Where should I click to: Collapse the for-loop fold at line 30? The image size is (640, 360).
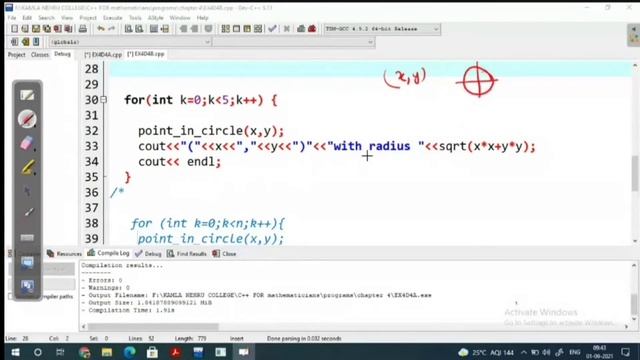[x=104, y=100]
